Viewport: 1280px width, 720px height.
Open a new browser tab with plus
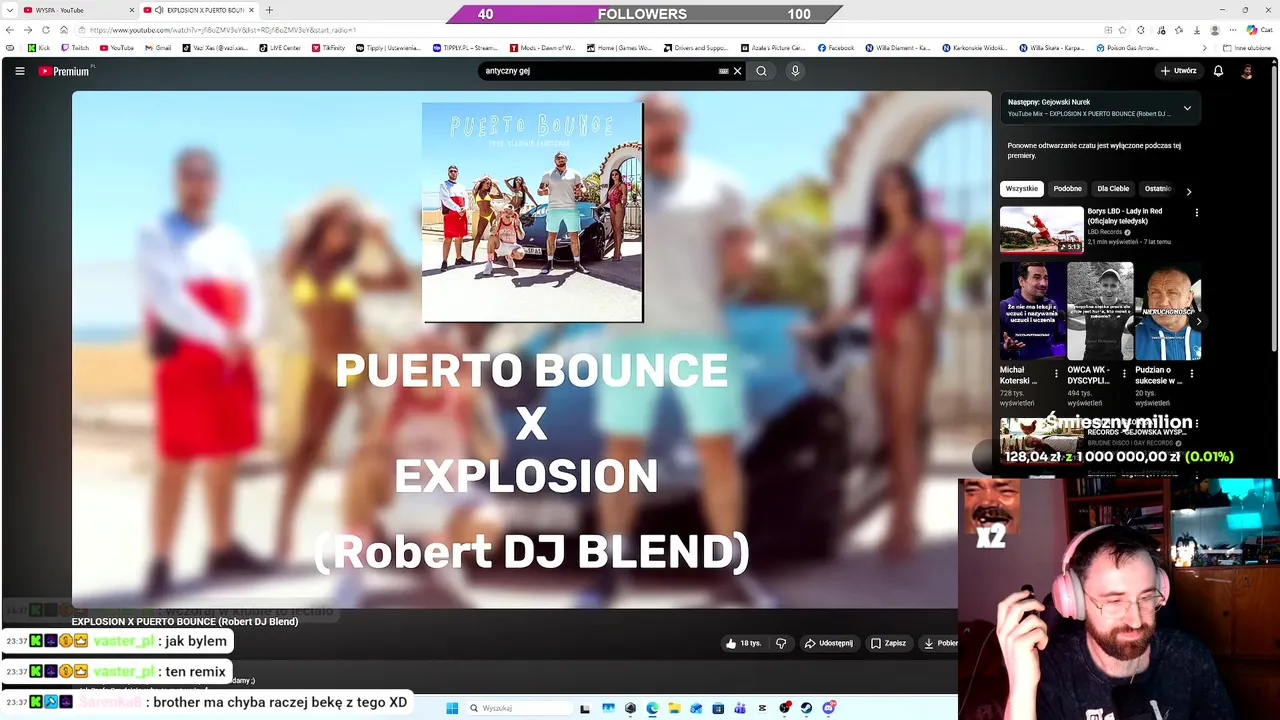pyautogui.click(x=269, y=10)
